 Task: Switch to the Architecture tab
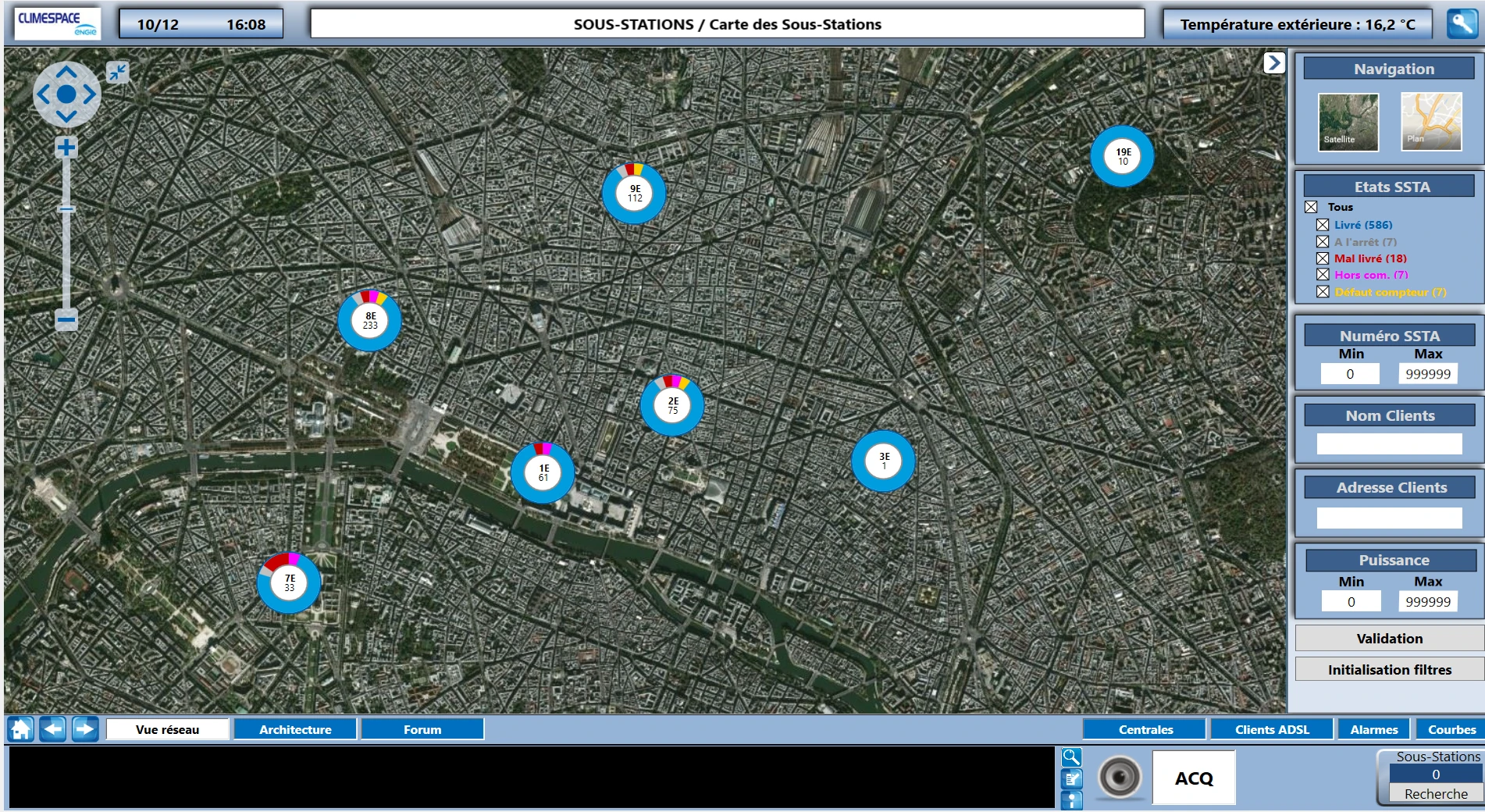(x=295, y=728)
